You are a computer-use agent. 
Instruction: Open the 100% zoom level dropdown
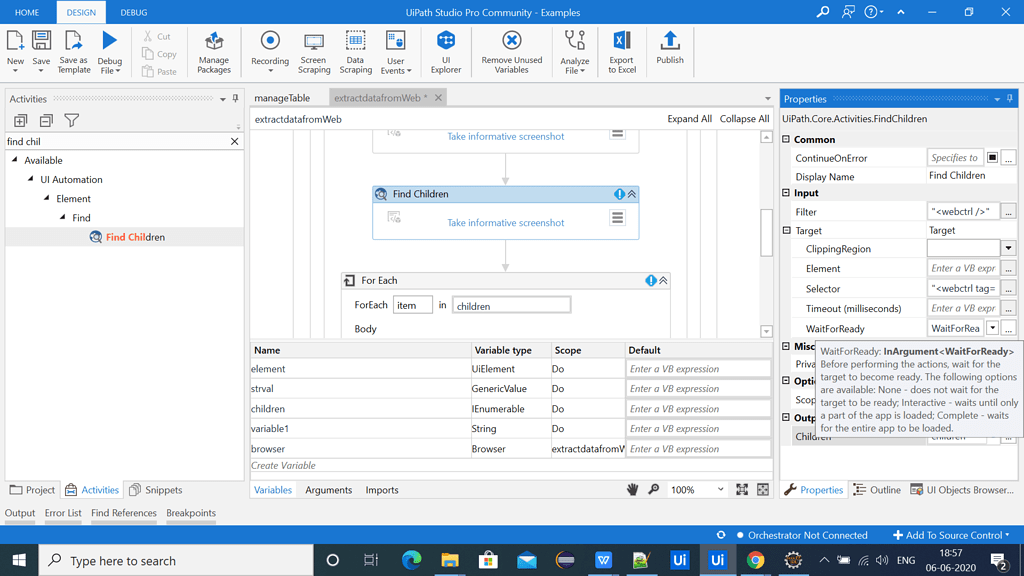[x=720, y=490]
